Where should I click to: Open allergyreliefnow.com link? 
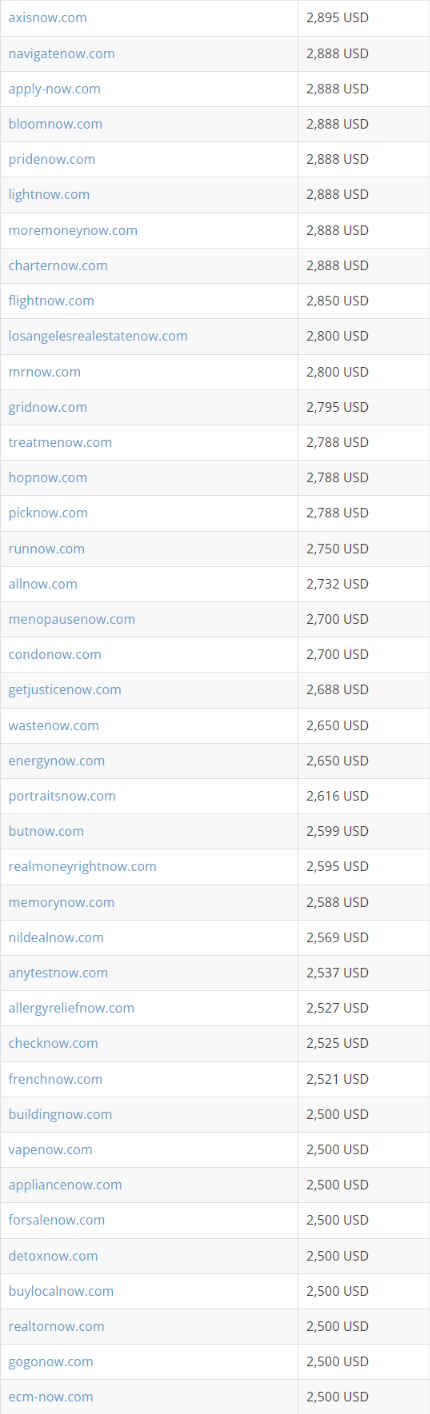pos(71,1008)
